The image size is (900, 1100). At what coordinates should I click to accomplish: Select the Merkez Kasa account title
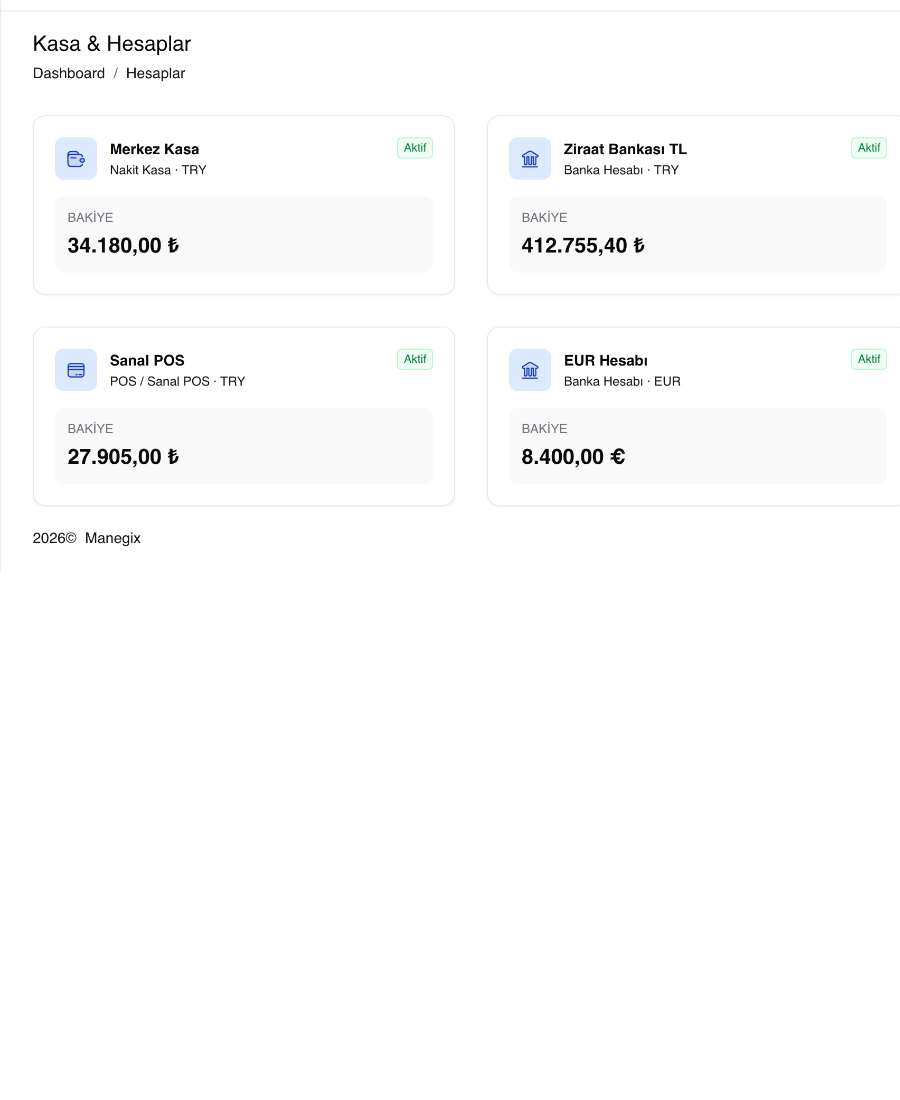click(154, 149)
